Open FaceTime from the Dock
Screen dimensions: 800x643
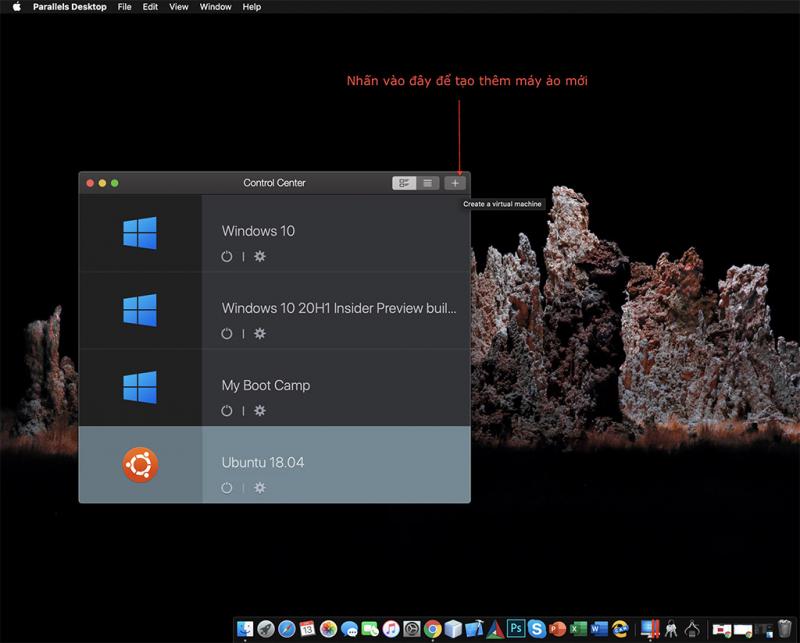370,629
